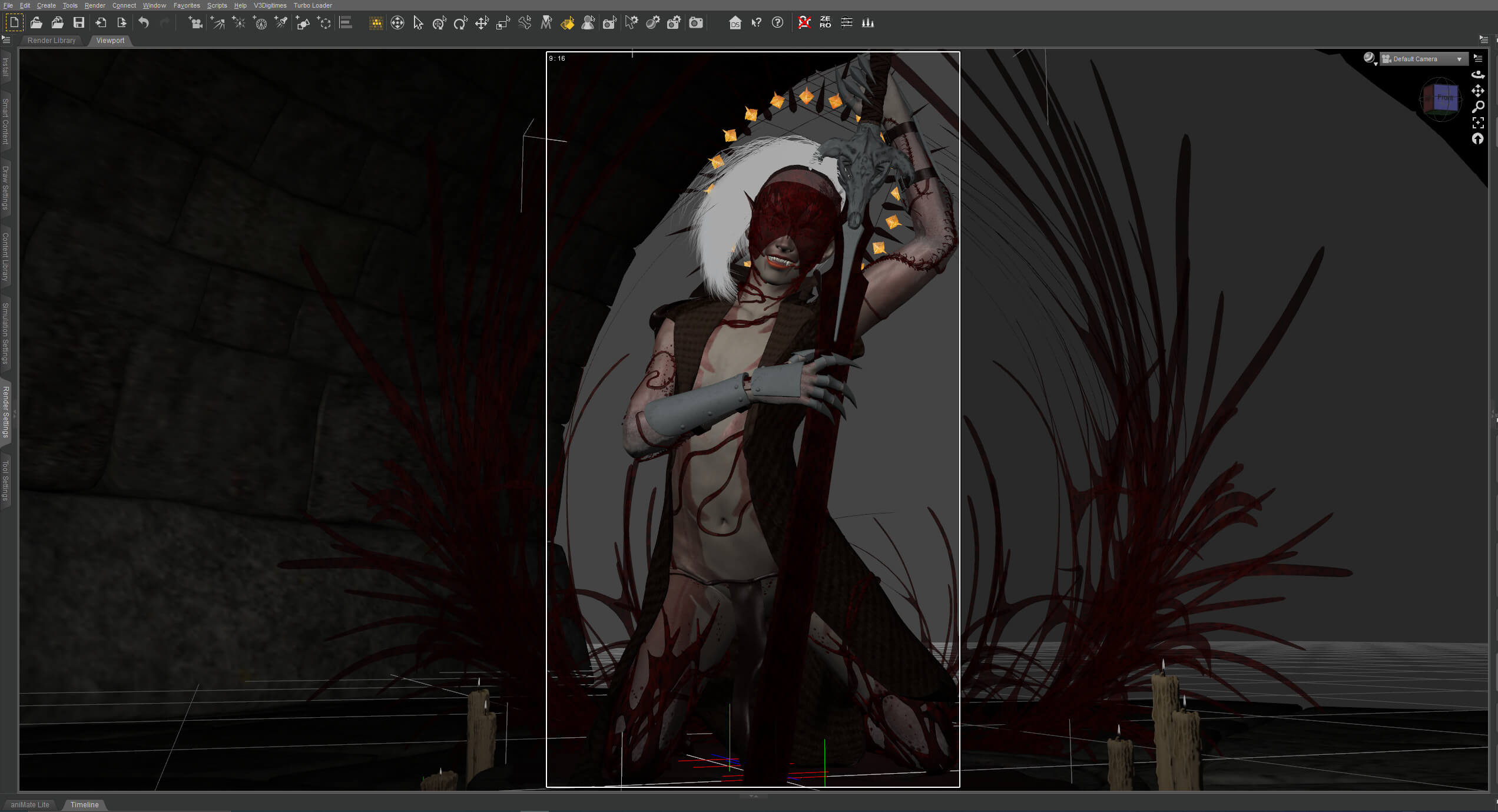Click the orbit camera control in viewport
Viewport: 1498px width, 812px height.
click(x=1478, y=75)
